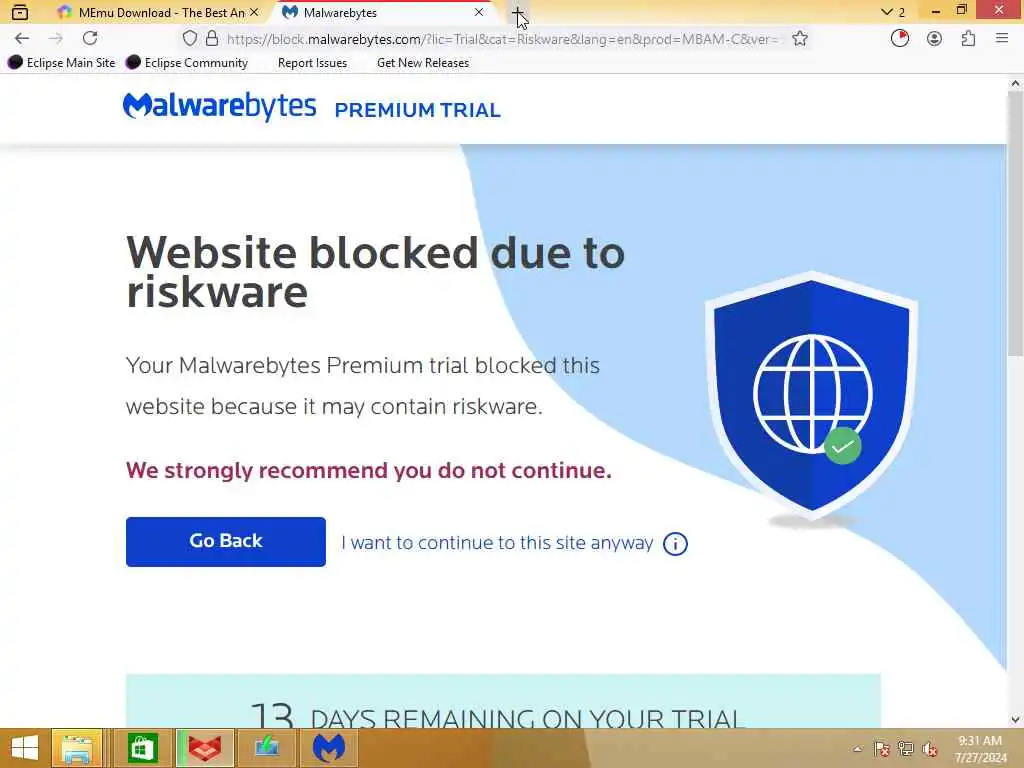The width and height of the screenshot is (1024, 768).
Task: Open Firefox View icon in tab bar
Action: coord(20,12)
